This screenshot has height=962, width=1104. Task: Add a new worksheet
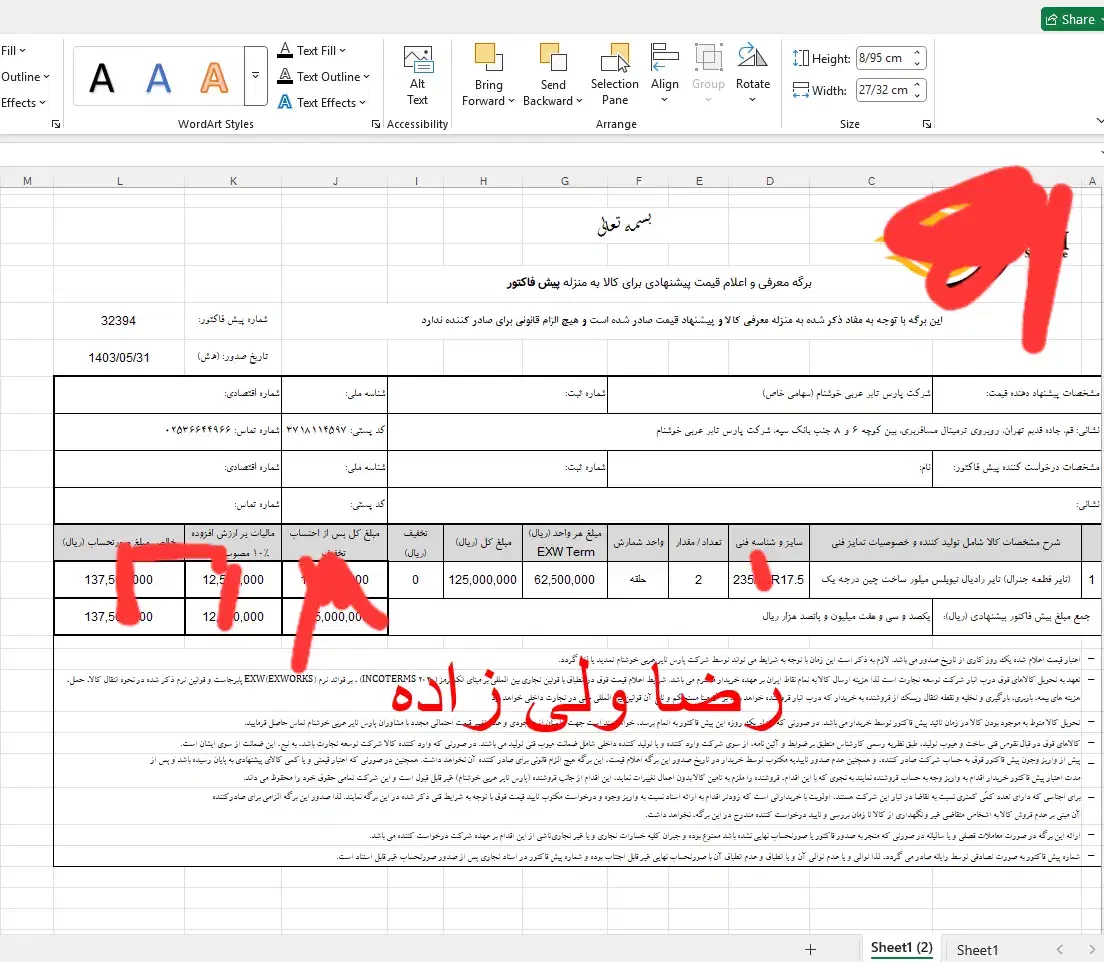(810, 948)
